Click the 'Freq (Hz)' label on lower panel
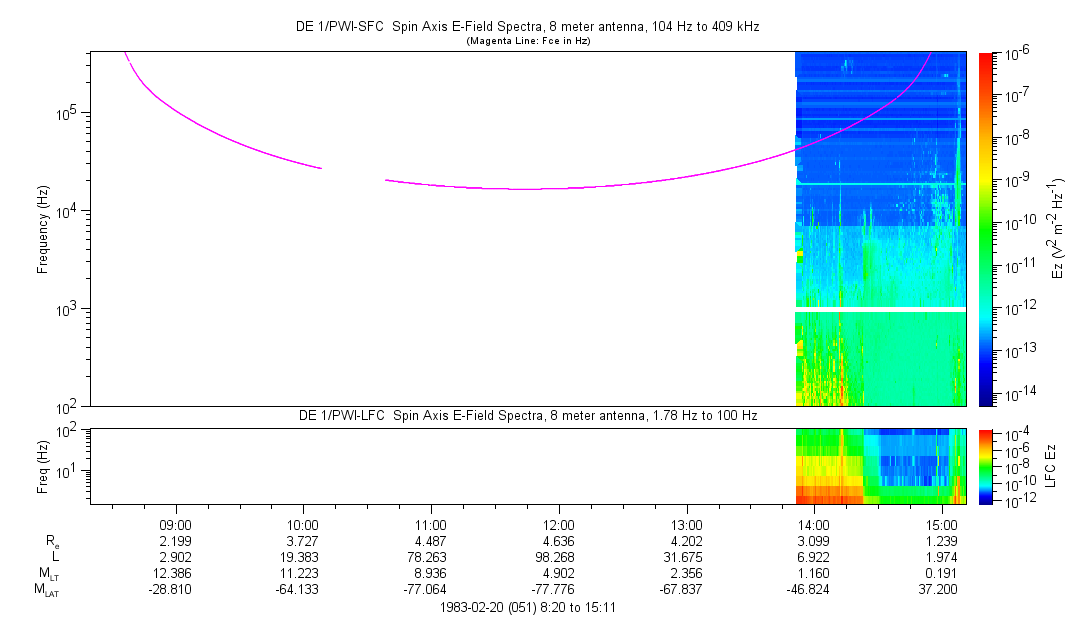 point(44,466)
